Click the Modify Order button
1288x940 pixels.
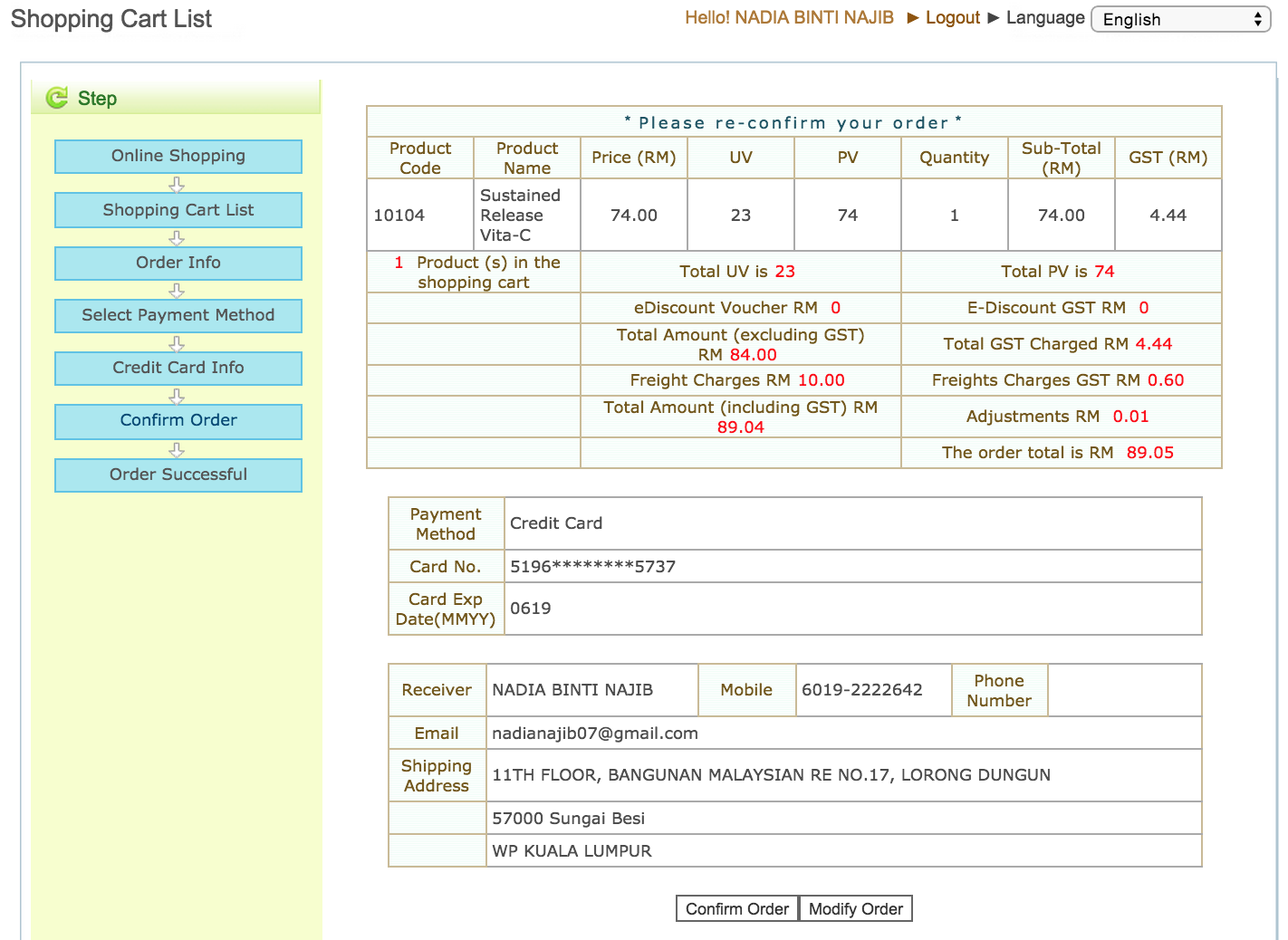pos(856,908)
